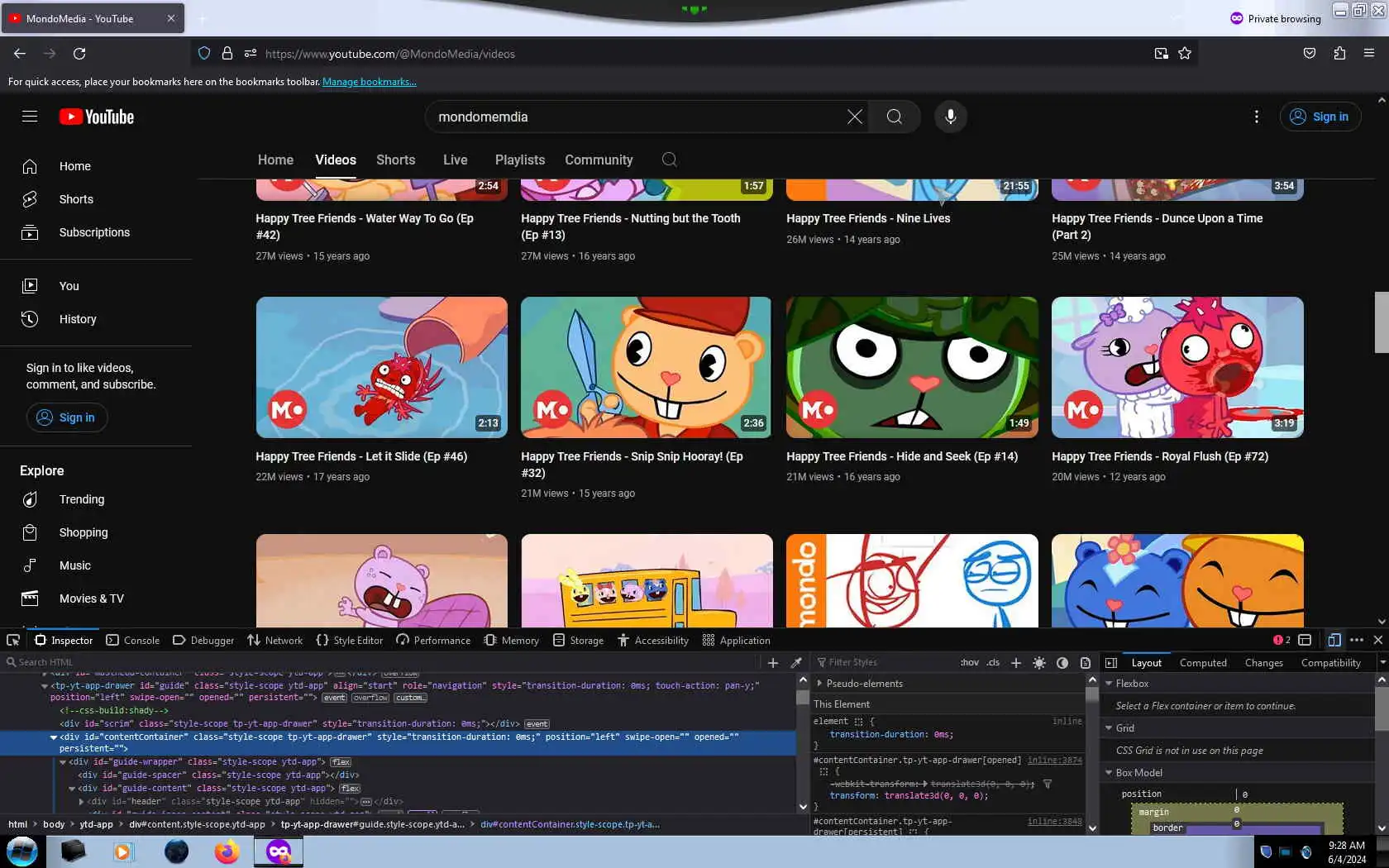The height and width of the screenshot is (868, 1389).
Task: Toggle the flex badge on guide-content
Action: [350, 789]
